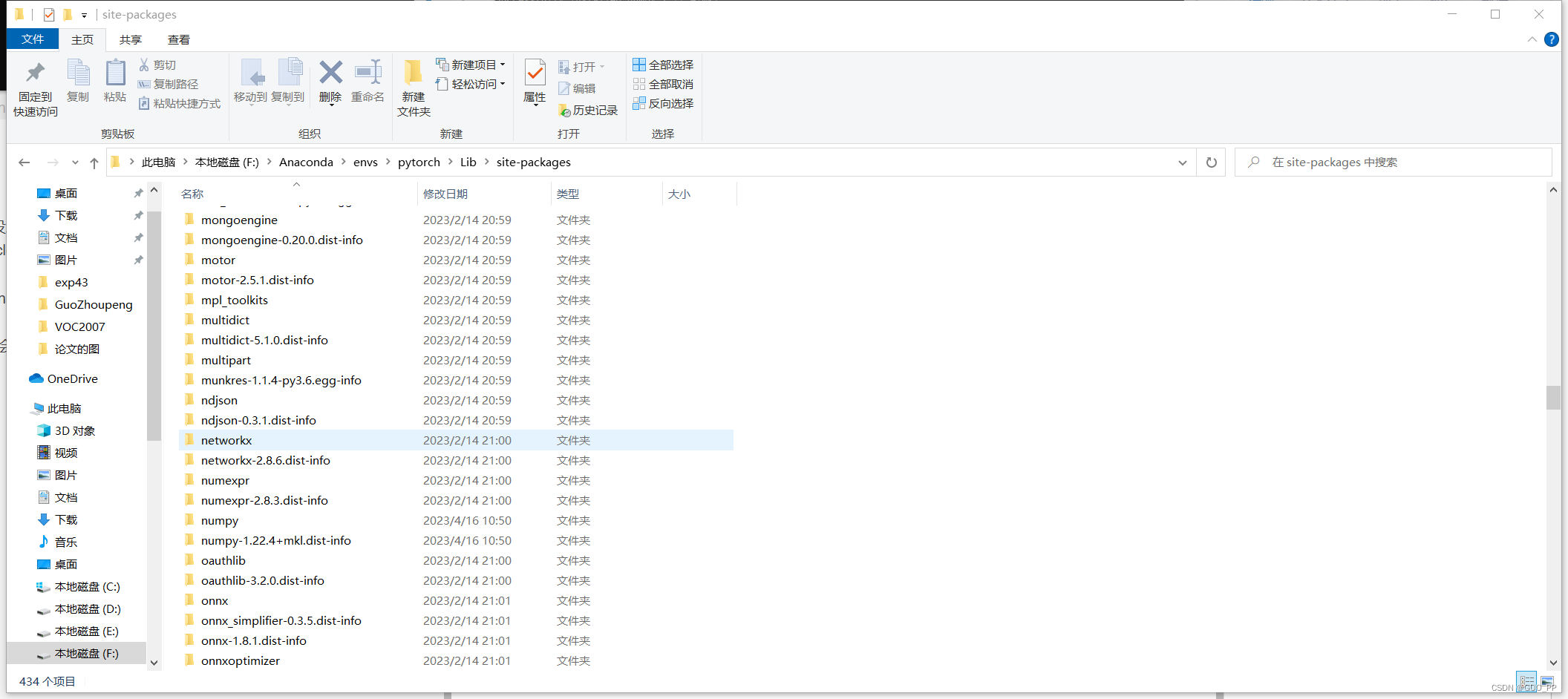Click the chevron after pytorch in path
1568x699 pixels.
coord(450,162)
